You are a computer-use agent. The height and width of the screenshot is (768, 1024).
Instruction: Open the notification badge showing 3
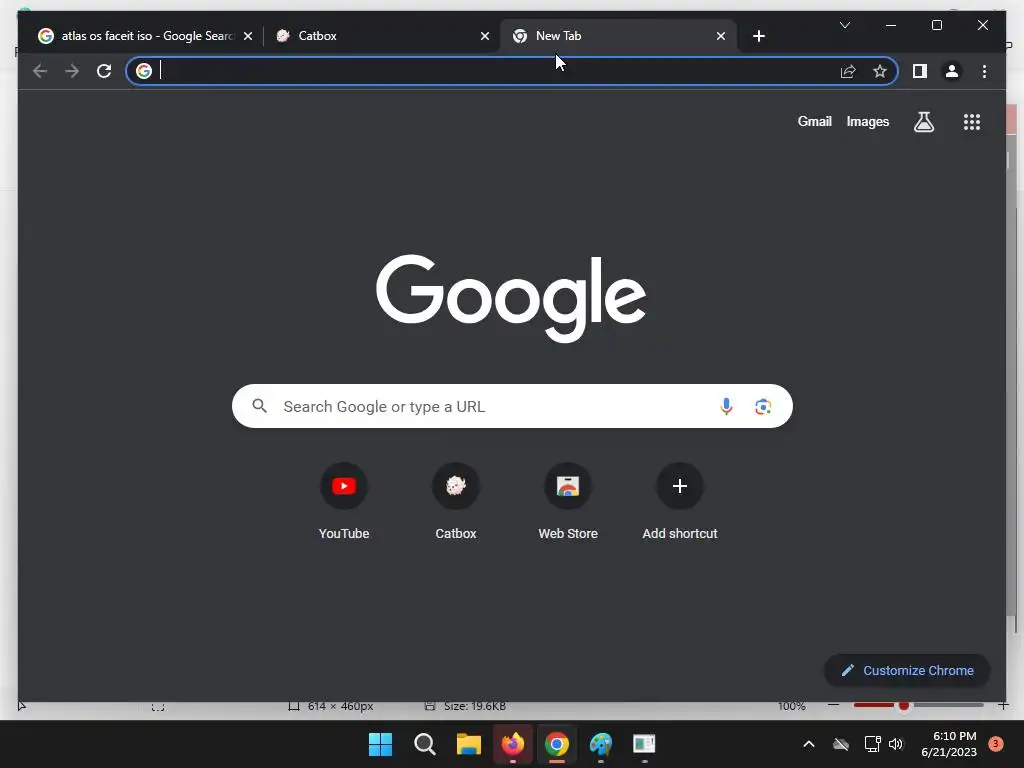coord(995,744)
